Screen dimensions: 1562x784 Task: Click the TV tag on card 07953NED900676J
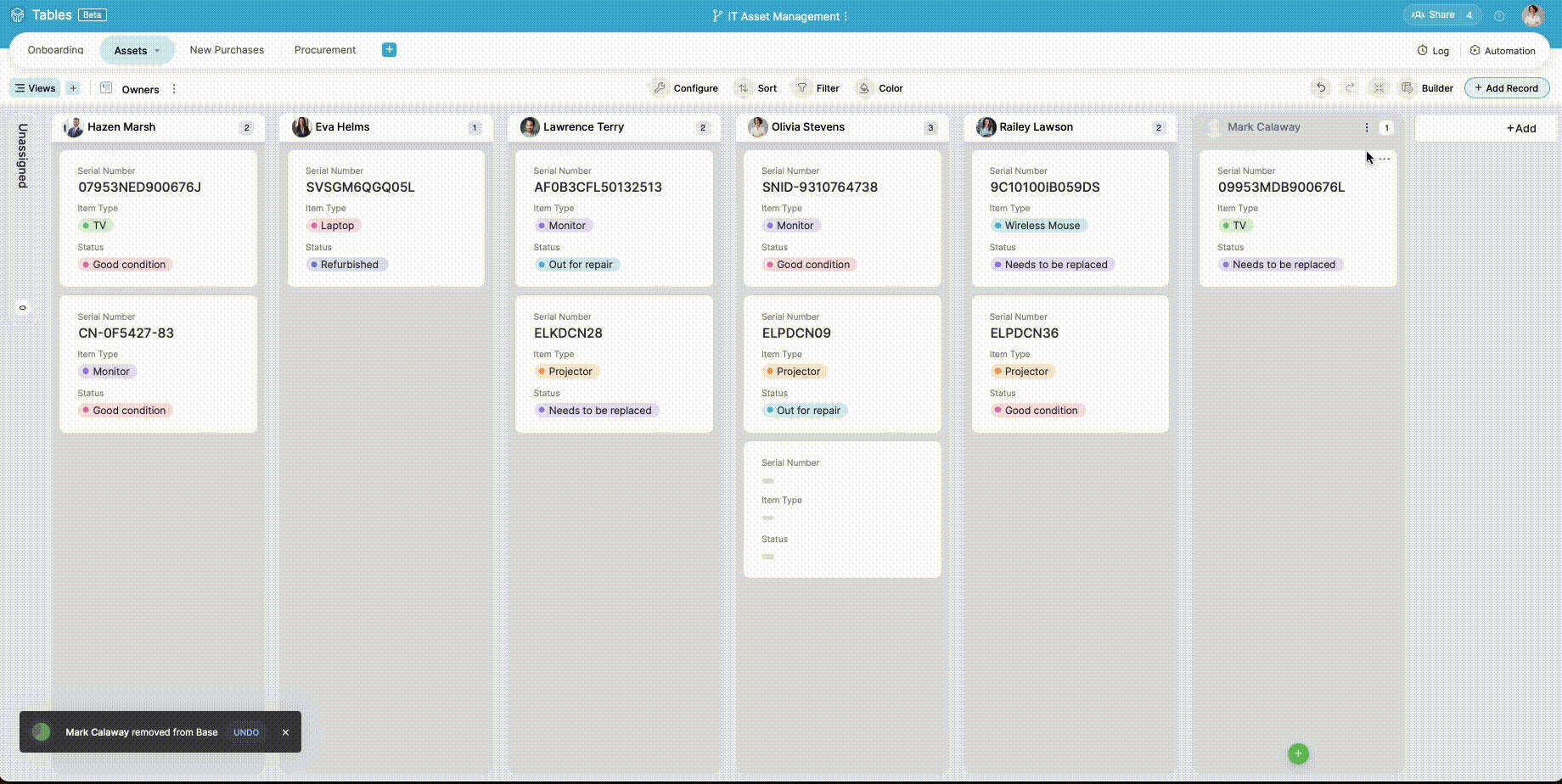click(x=95, y=226)
